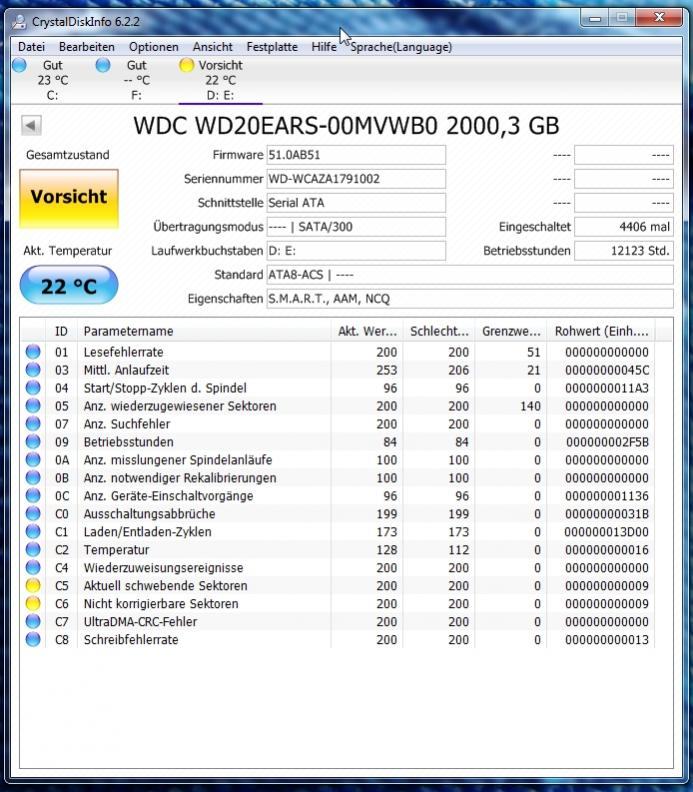Image resolution: width=693 pixels, height=792 pixels.
Task: Open the Festplatte menu
Action: click(272, 47)
